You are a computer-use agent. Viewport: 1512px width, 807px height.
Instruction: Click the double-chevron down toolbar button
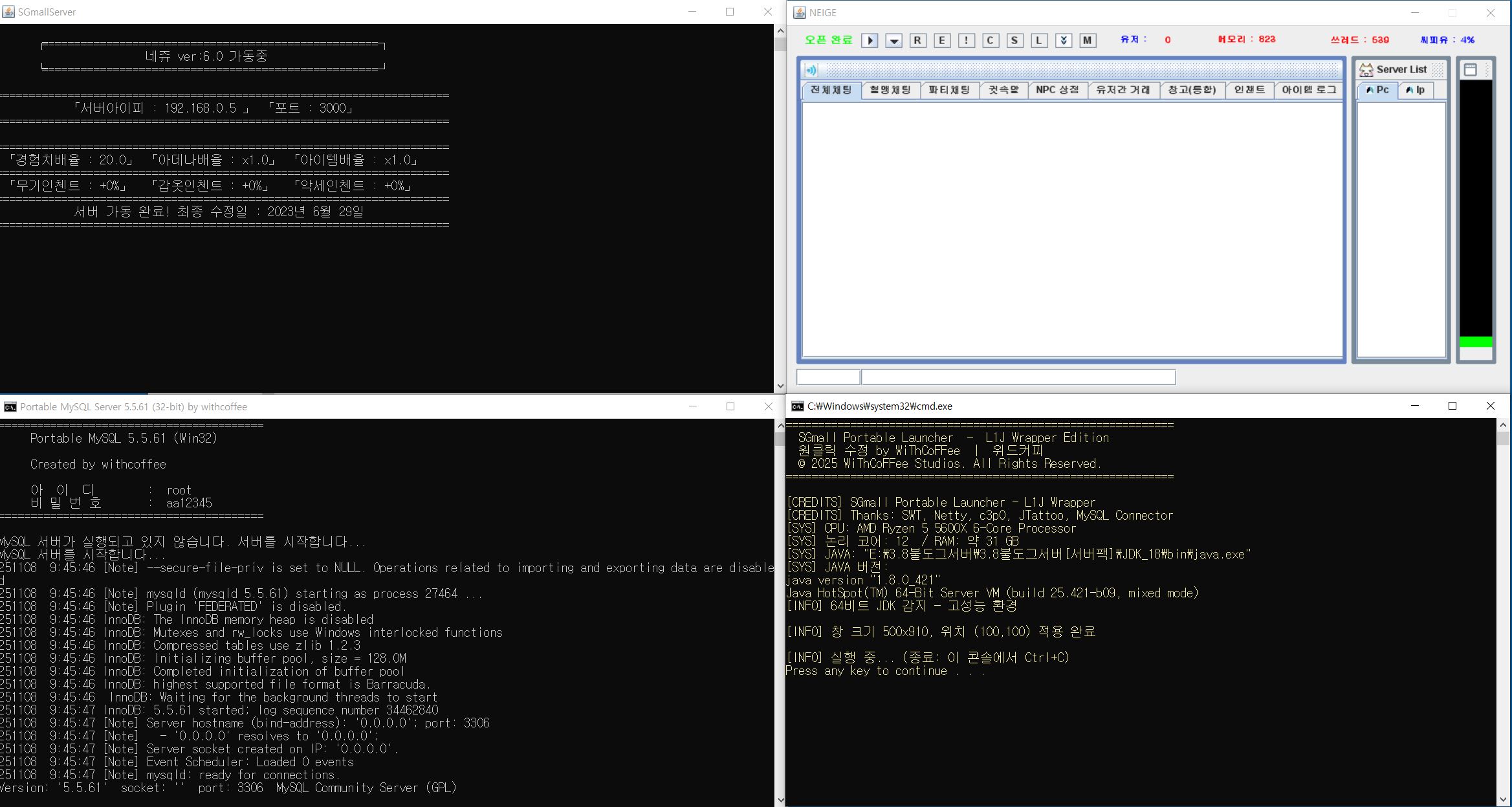[1063, 41]
